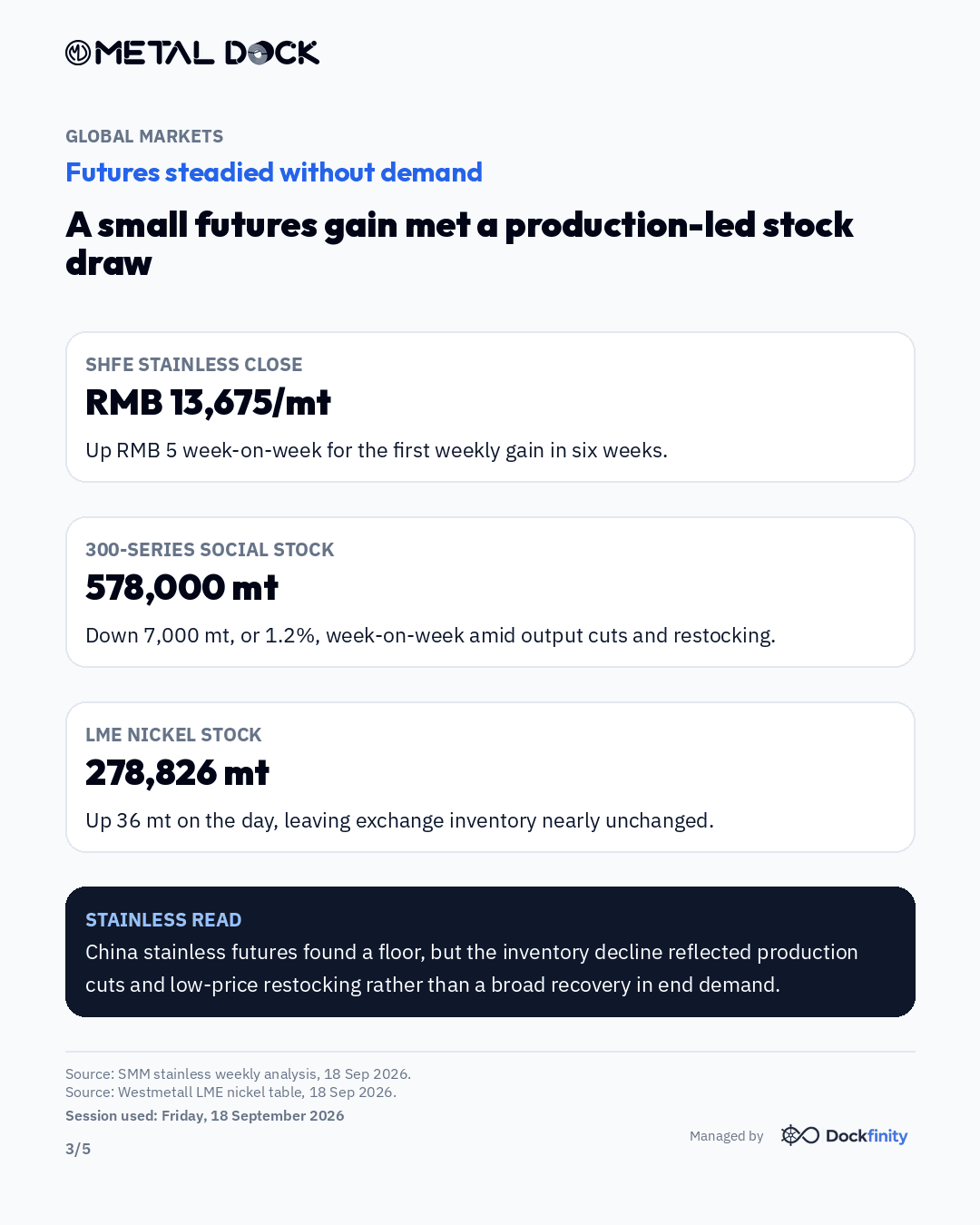The image size is (980, 1225).
Task: Click the 578,000 mt figure
Action: point(181,587)
